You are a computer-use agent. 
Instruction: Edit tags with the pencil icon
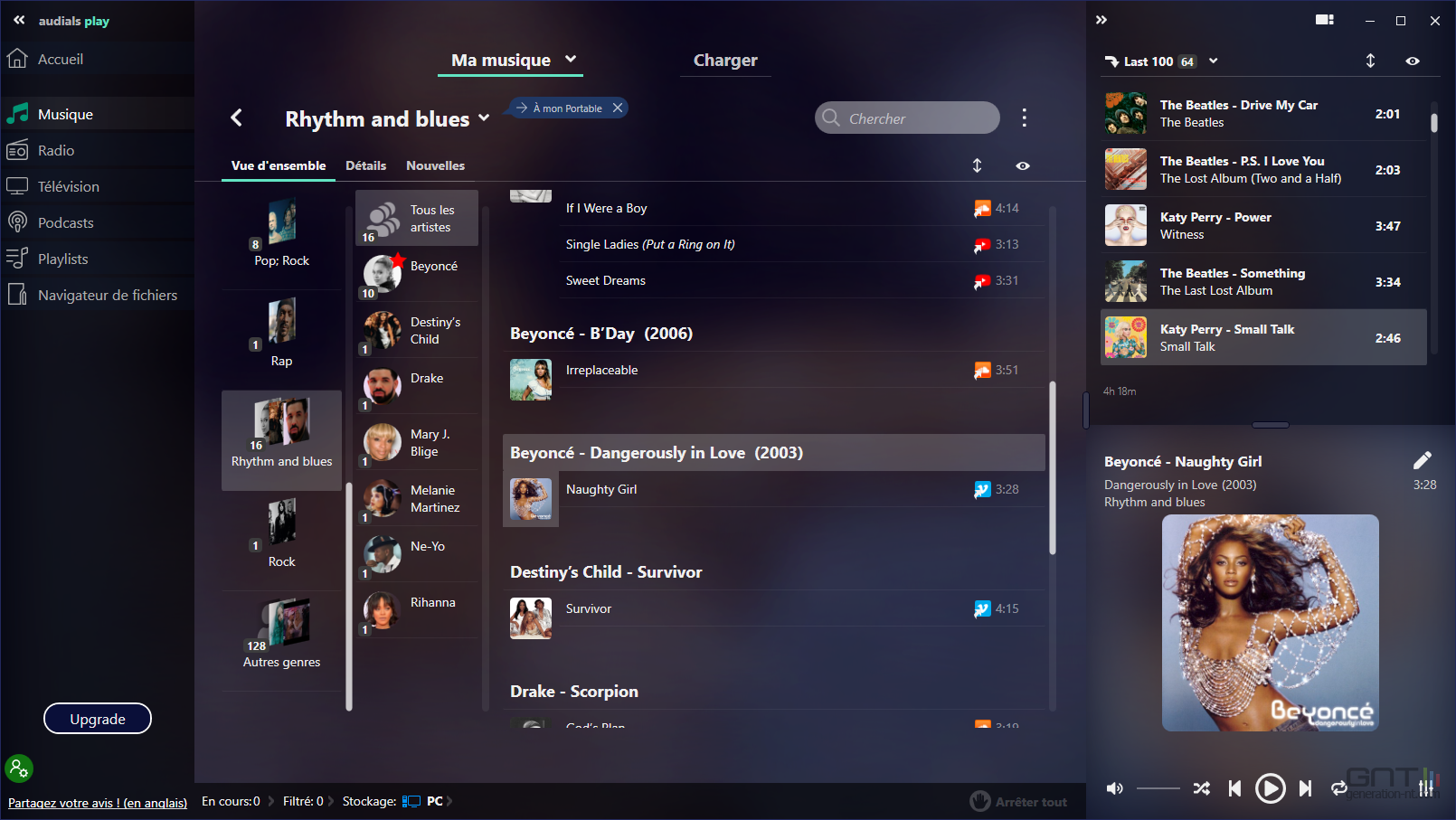(x=1422, y=461)
